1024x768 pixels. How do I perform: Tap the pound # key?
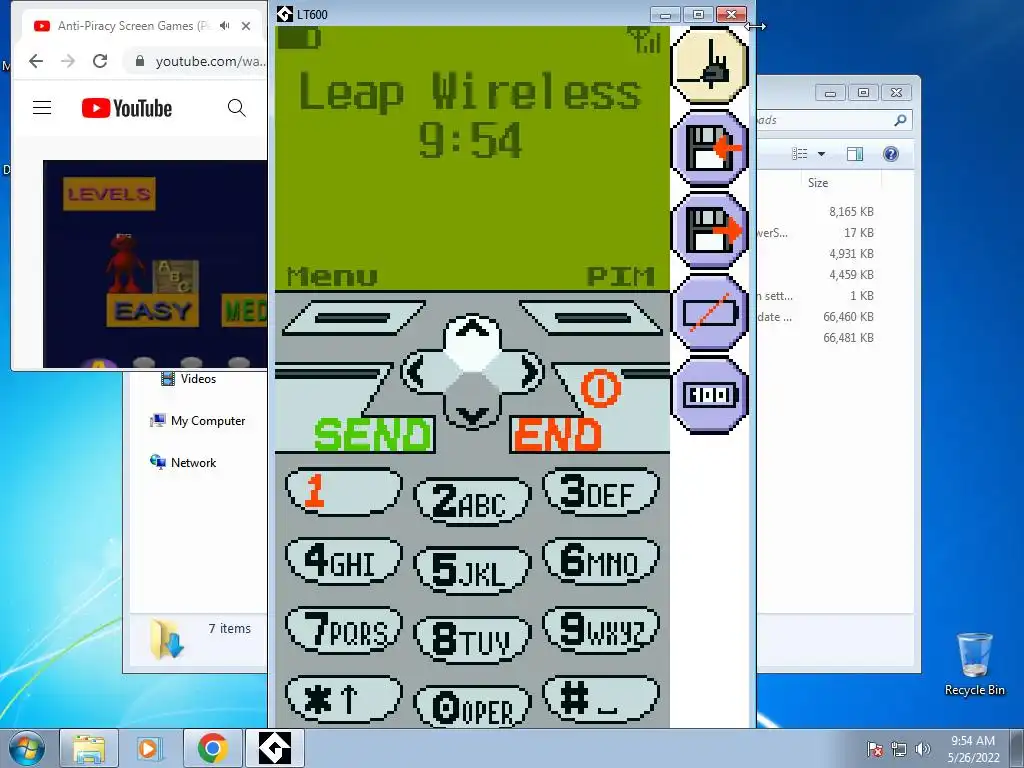coord(601,699)
